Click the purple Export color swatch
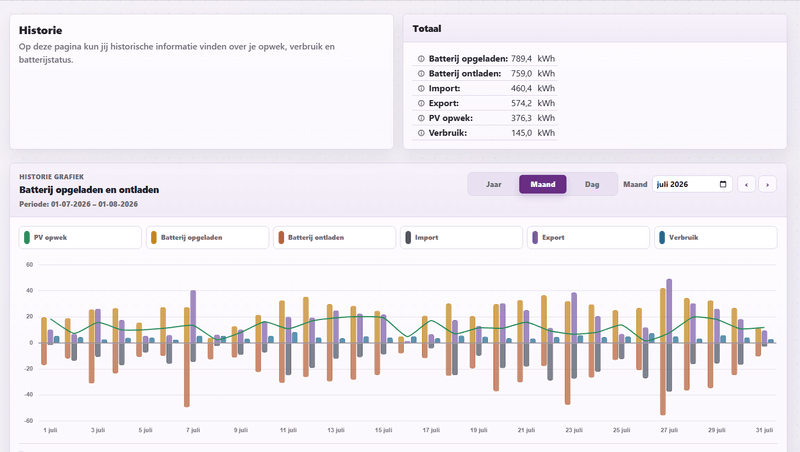Screen dimensions: 800x452 [x=535, y=237]
